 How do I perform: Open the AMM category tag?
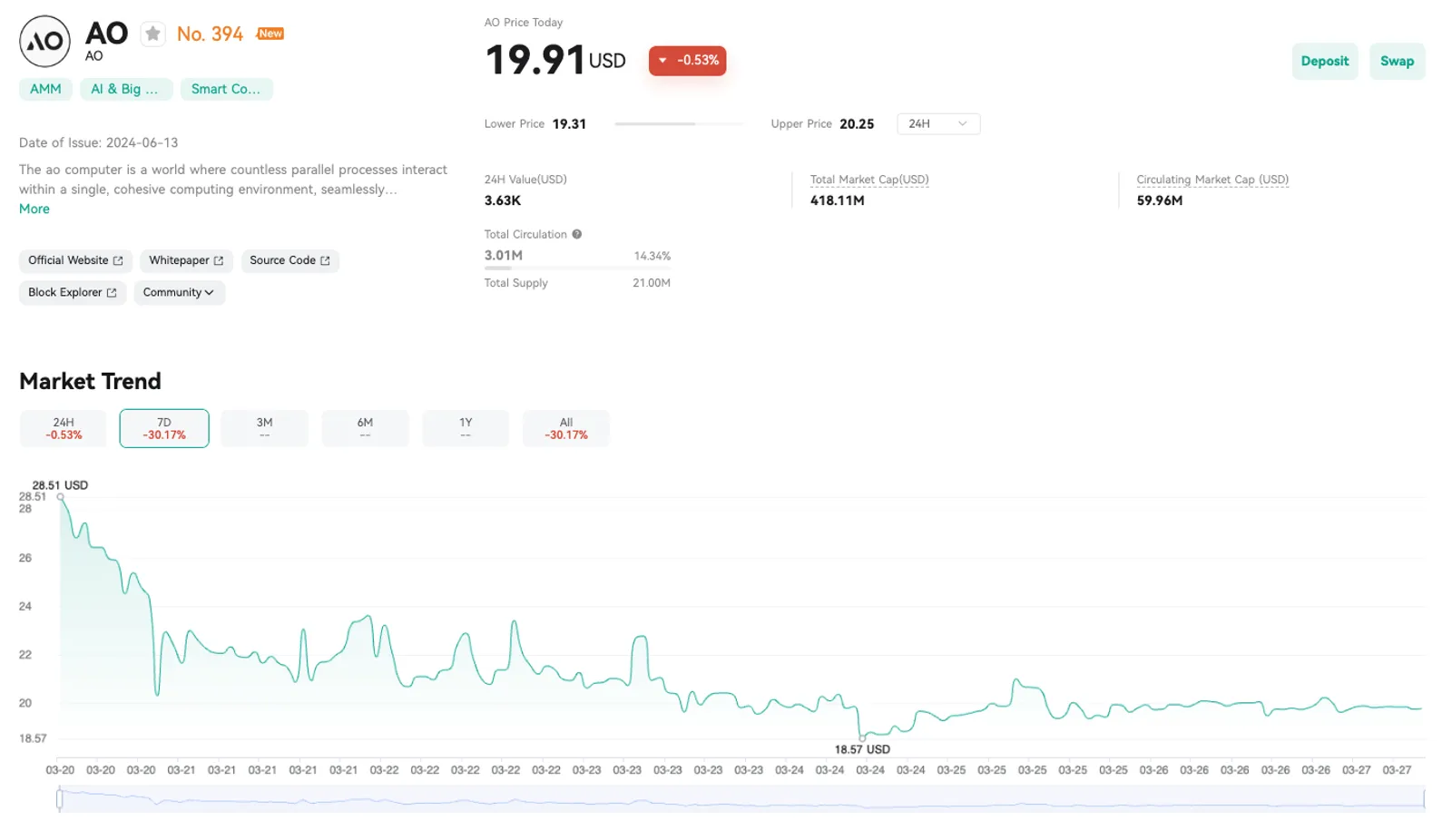pyautogui.click(x=45, y=89)
